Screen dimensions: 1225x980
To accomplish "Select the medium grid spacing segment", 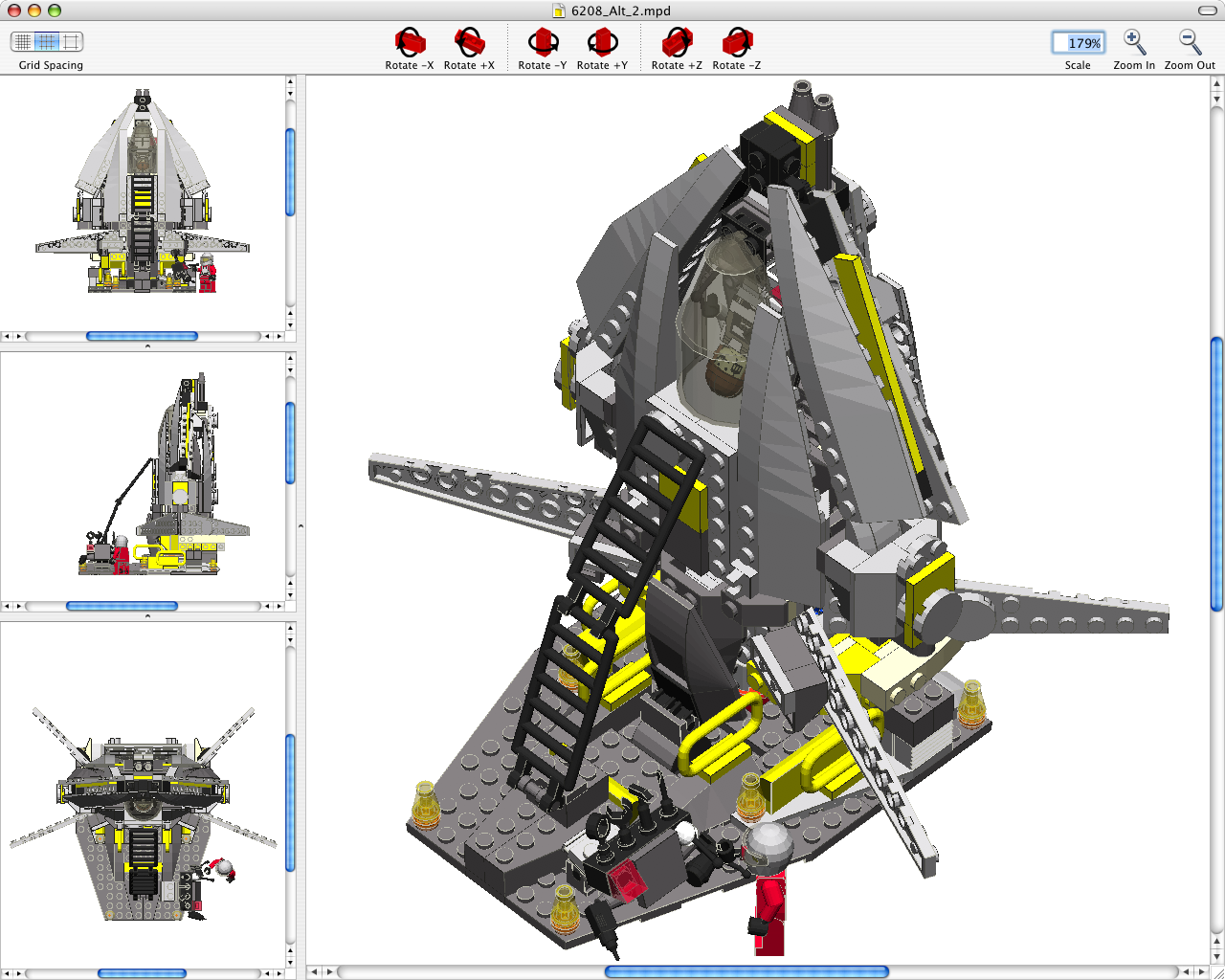I will (x=47, y=41).
